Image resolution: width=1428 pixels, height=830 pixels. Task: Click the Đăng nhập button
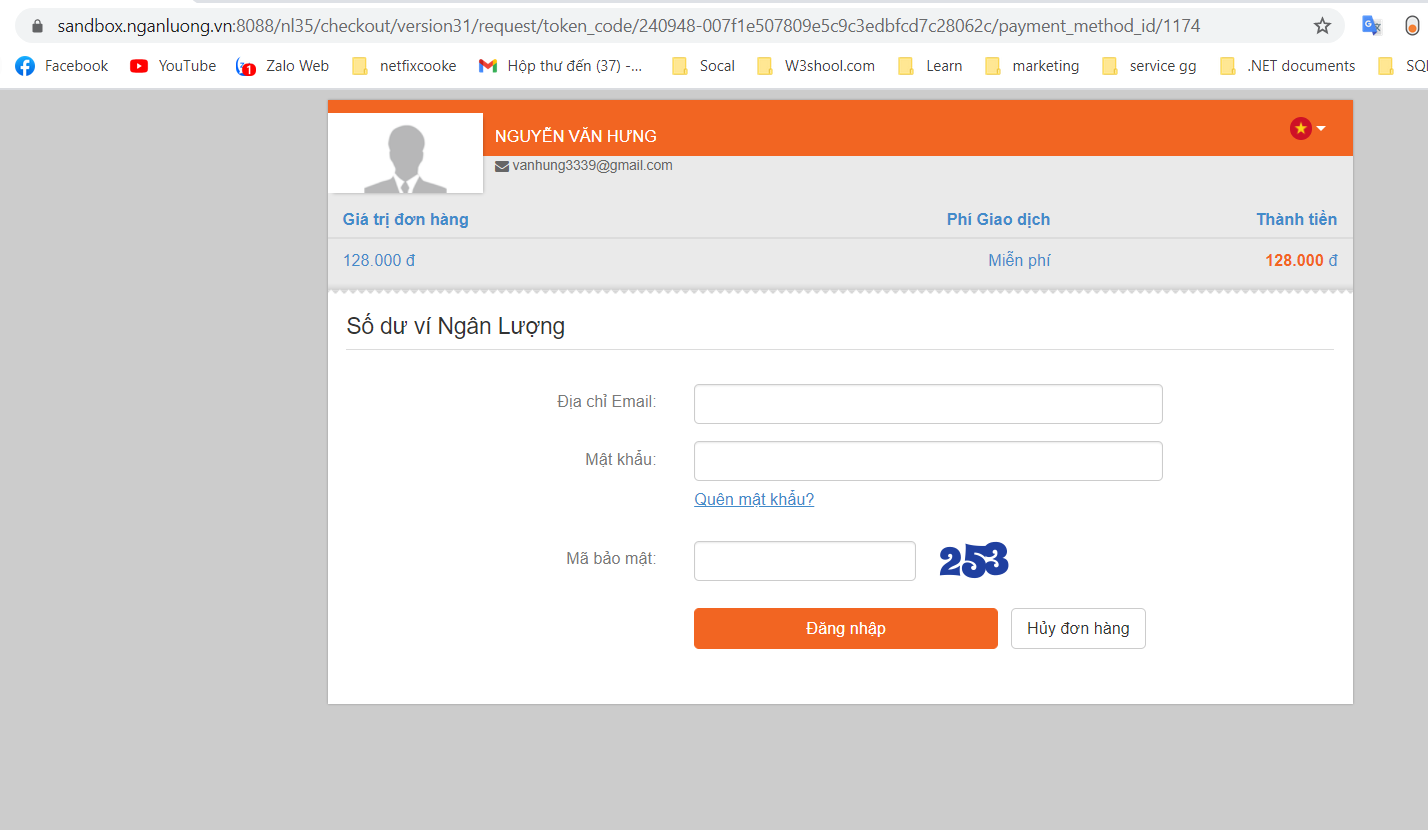[x=846, y=628]
